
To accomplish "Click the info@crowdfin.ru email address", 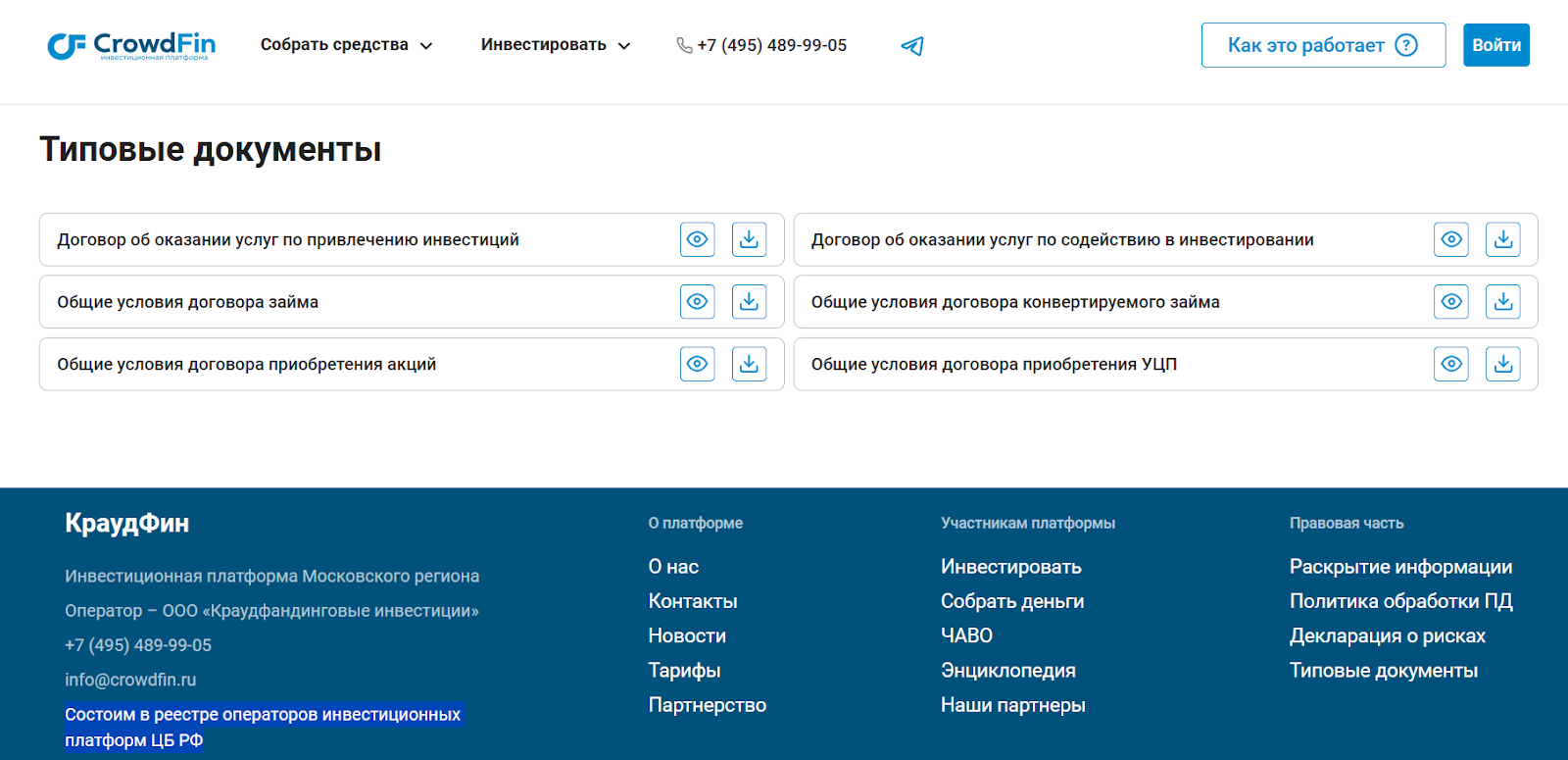I will pos(130,680).
